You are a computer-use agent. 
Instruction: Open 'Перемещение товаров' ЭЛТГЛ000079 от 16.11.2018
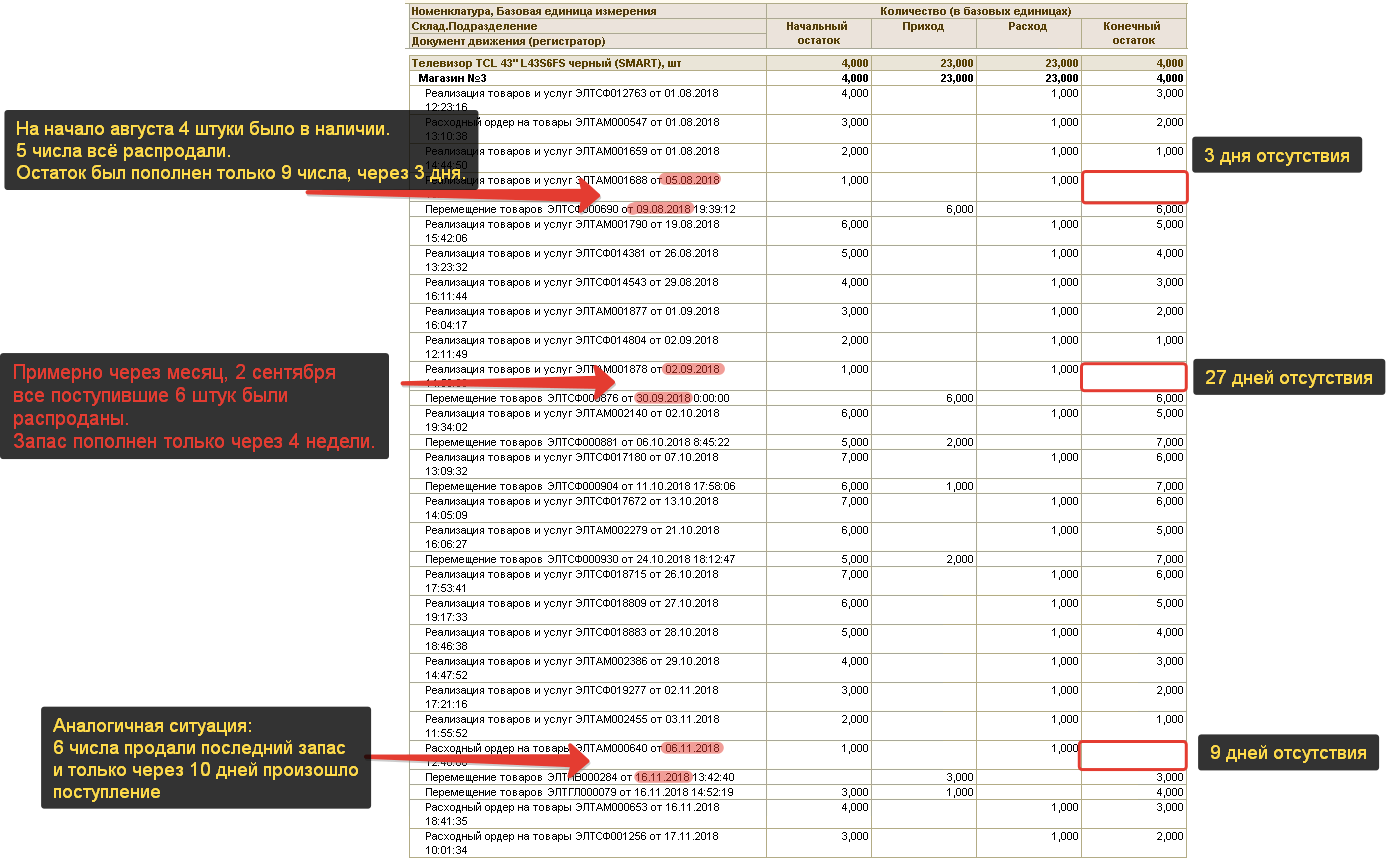[580, 792]
